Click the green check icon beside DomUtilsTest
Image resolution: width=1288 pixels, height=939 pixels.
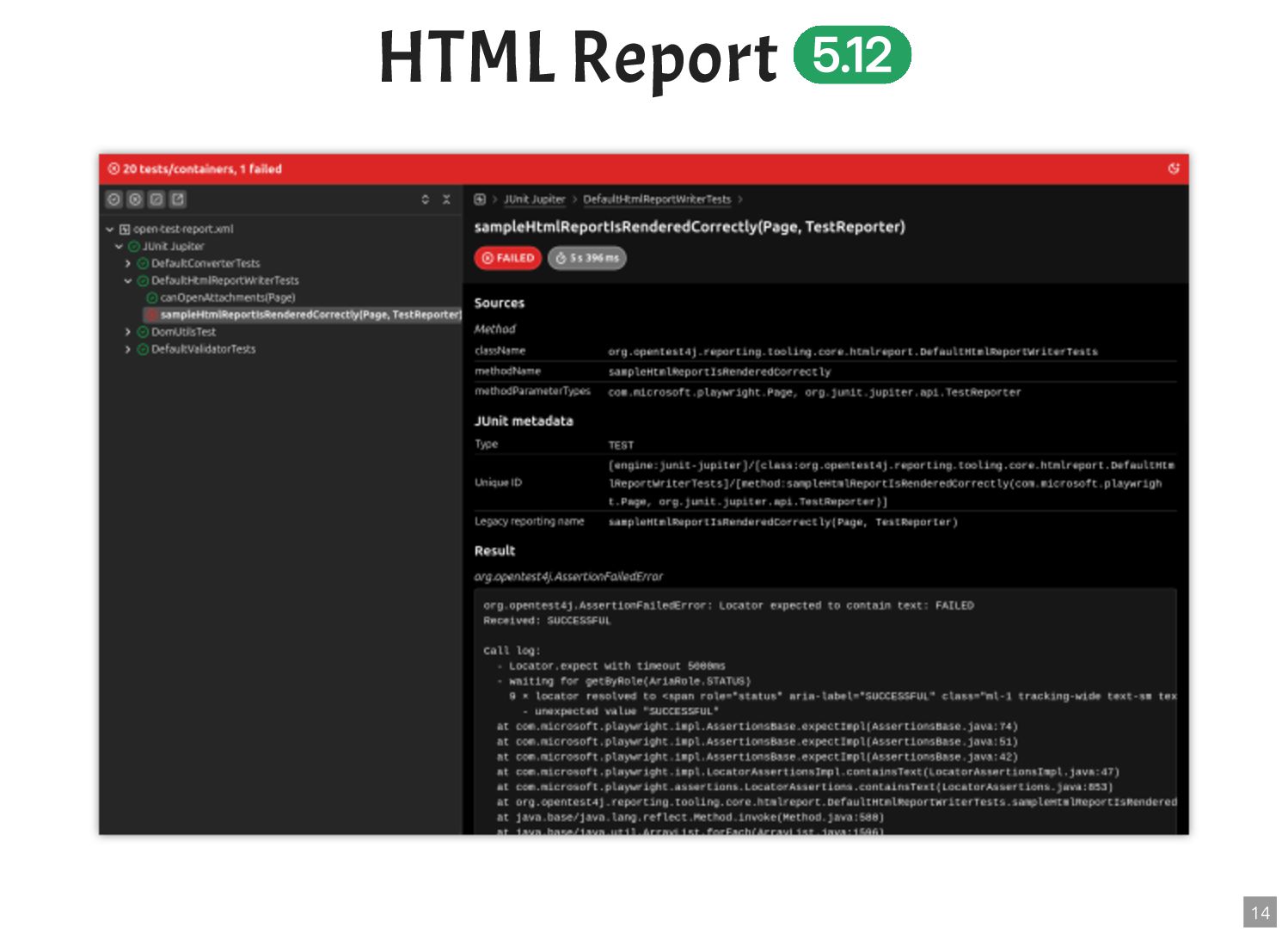tap(143, 332)
